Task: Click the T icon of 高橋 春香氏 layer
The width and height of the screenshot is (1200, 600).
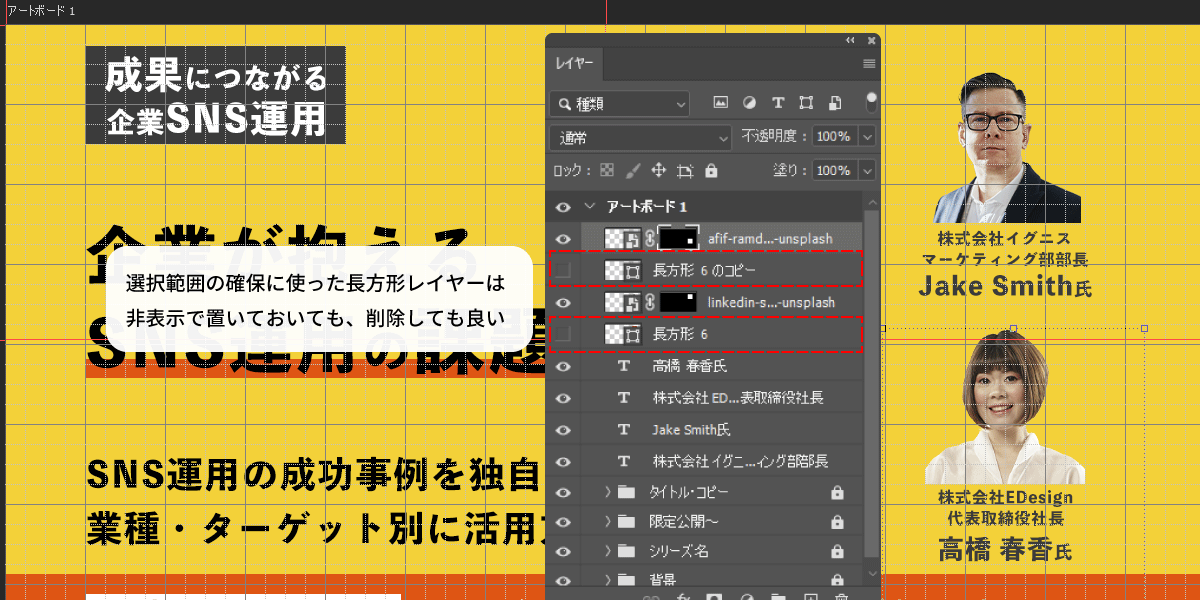Action: 624,366
